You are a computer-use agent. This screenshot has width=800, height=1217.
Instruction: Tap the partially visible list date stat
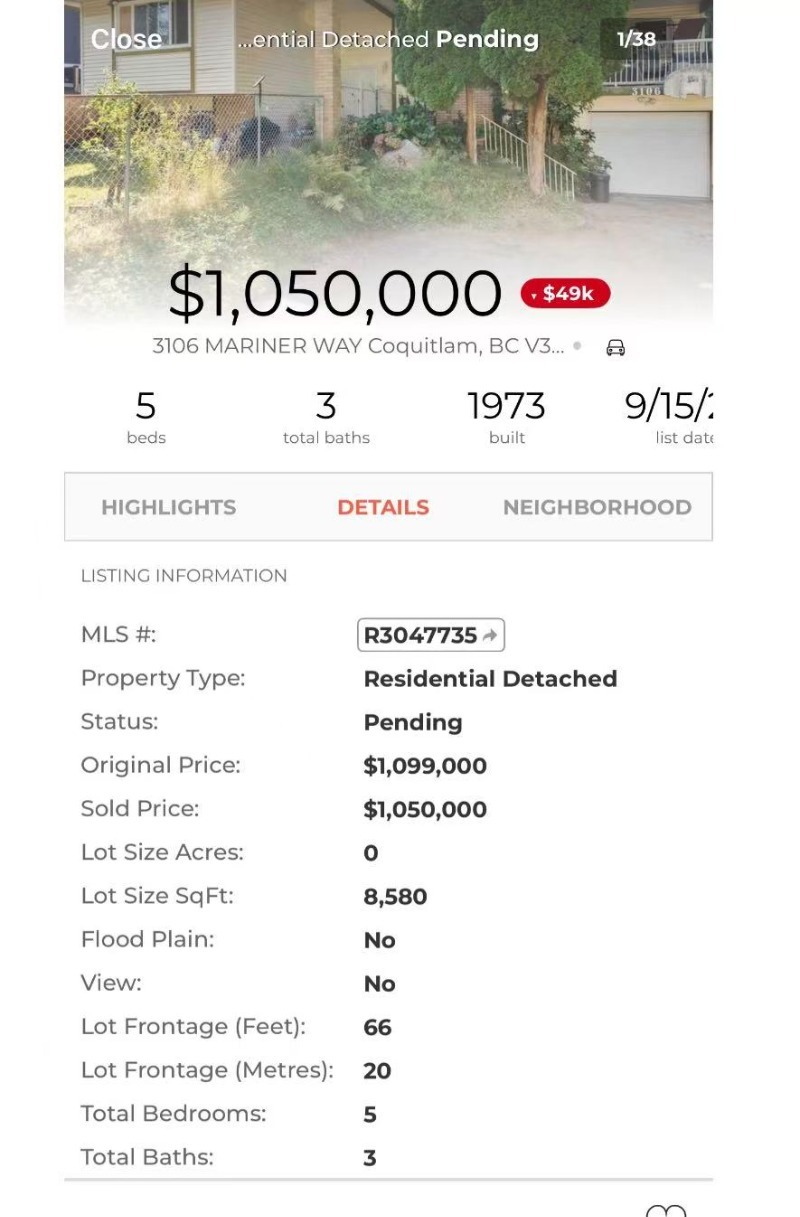click(x=670, y=416)
